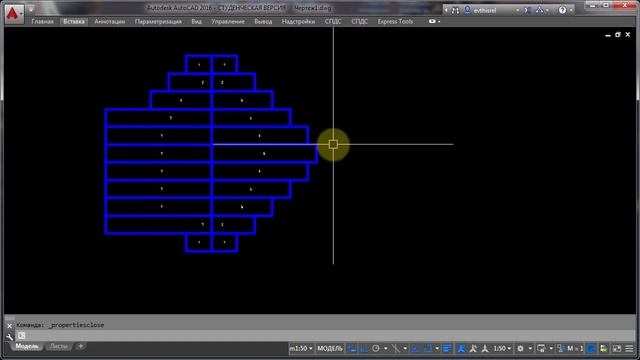The width and height of the screenshot is (640, 360).
Task: Toggle the blue isolate objects circle icon
Action: (591, 348)
